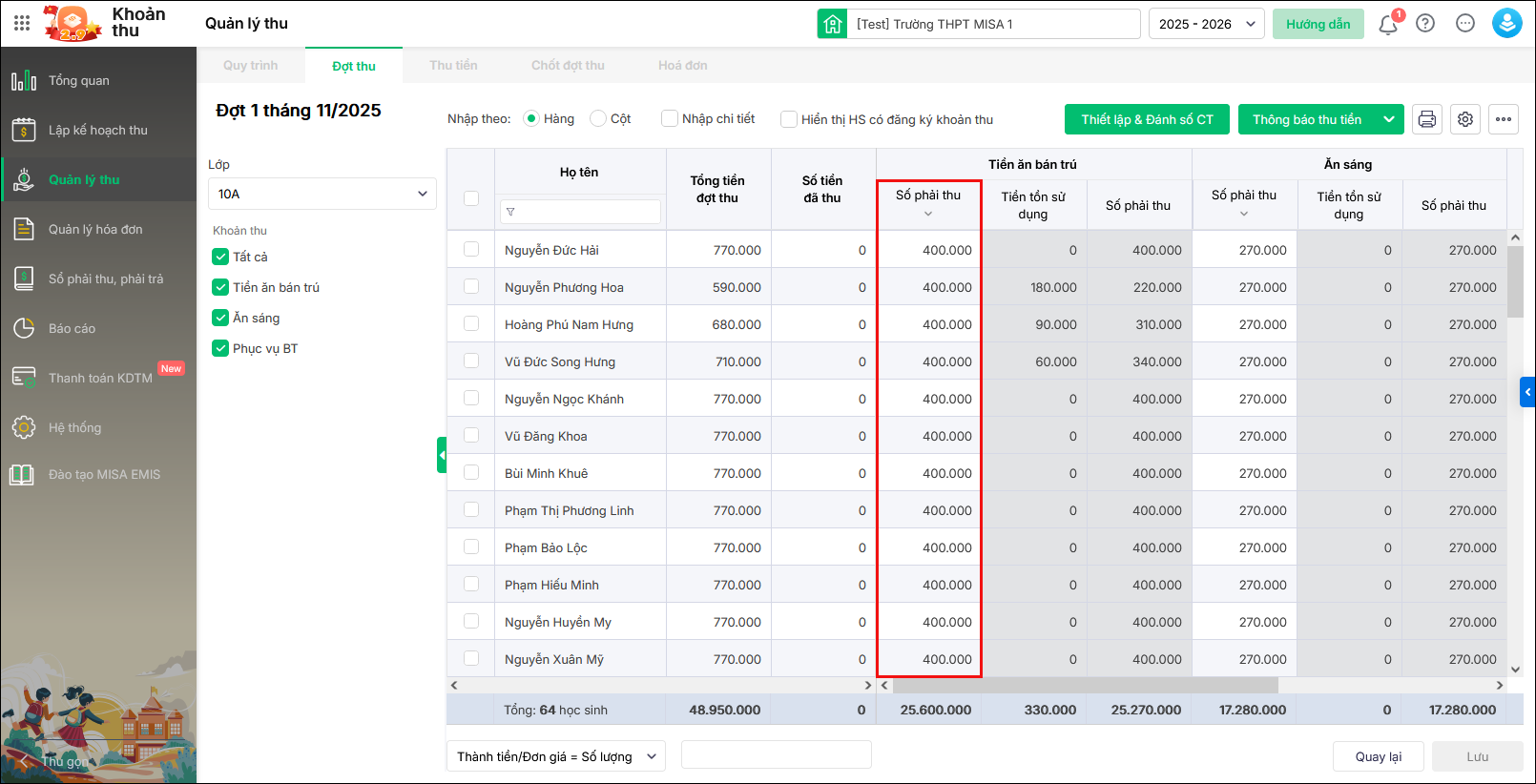The width and height of the screenshot is (1536, 784).
Task: Switch to the Thu tiền tab
Action: (453, 66)
